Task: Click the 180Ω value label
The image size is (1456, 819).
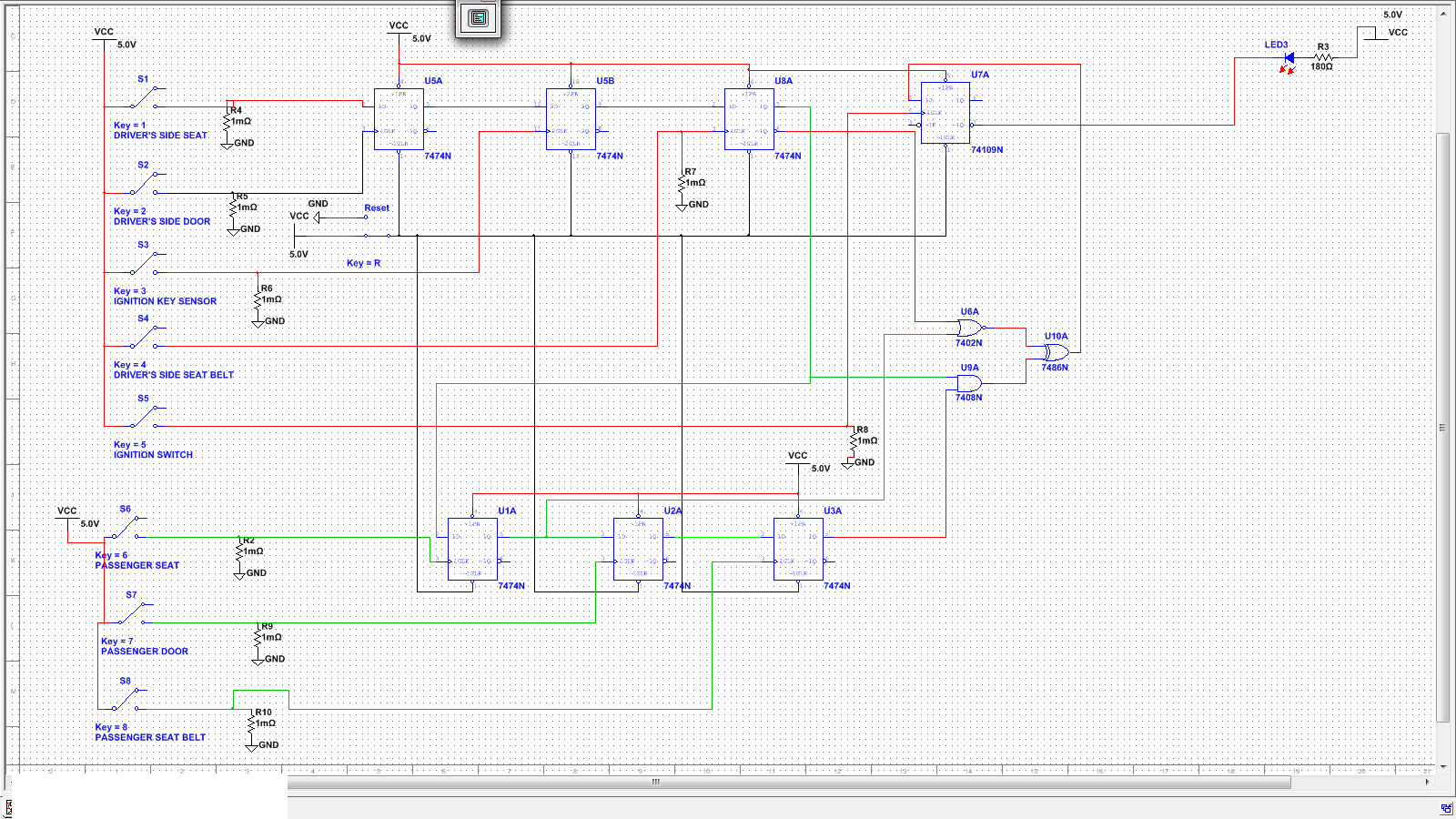Action: click(1321, 67)
